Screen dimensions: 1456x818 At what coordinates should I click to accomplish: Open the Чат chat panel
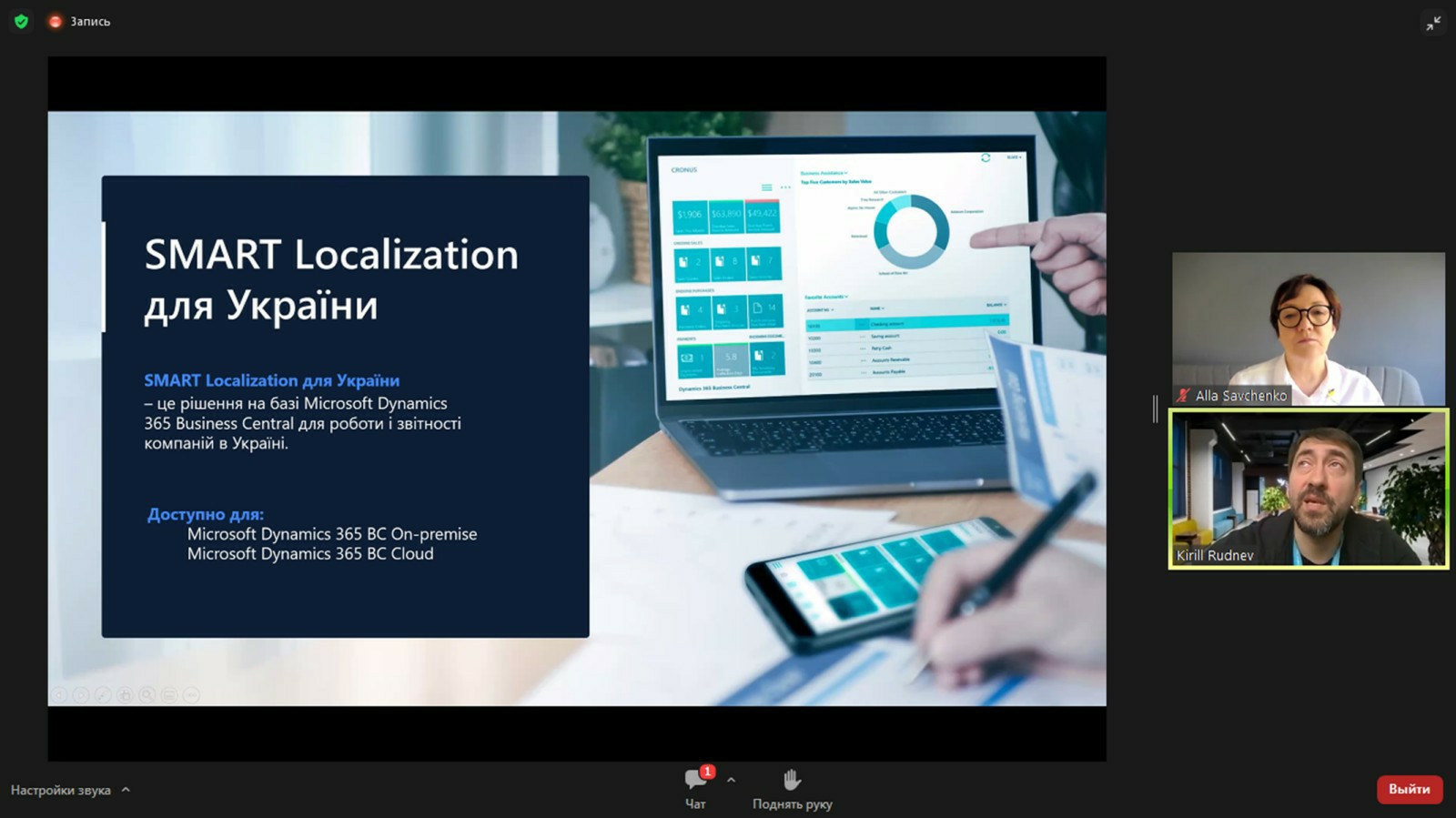coord(695,788)
